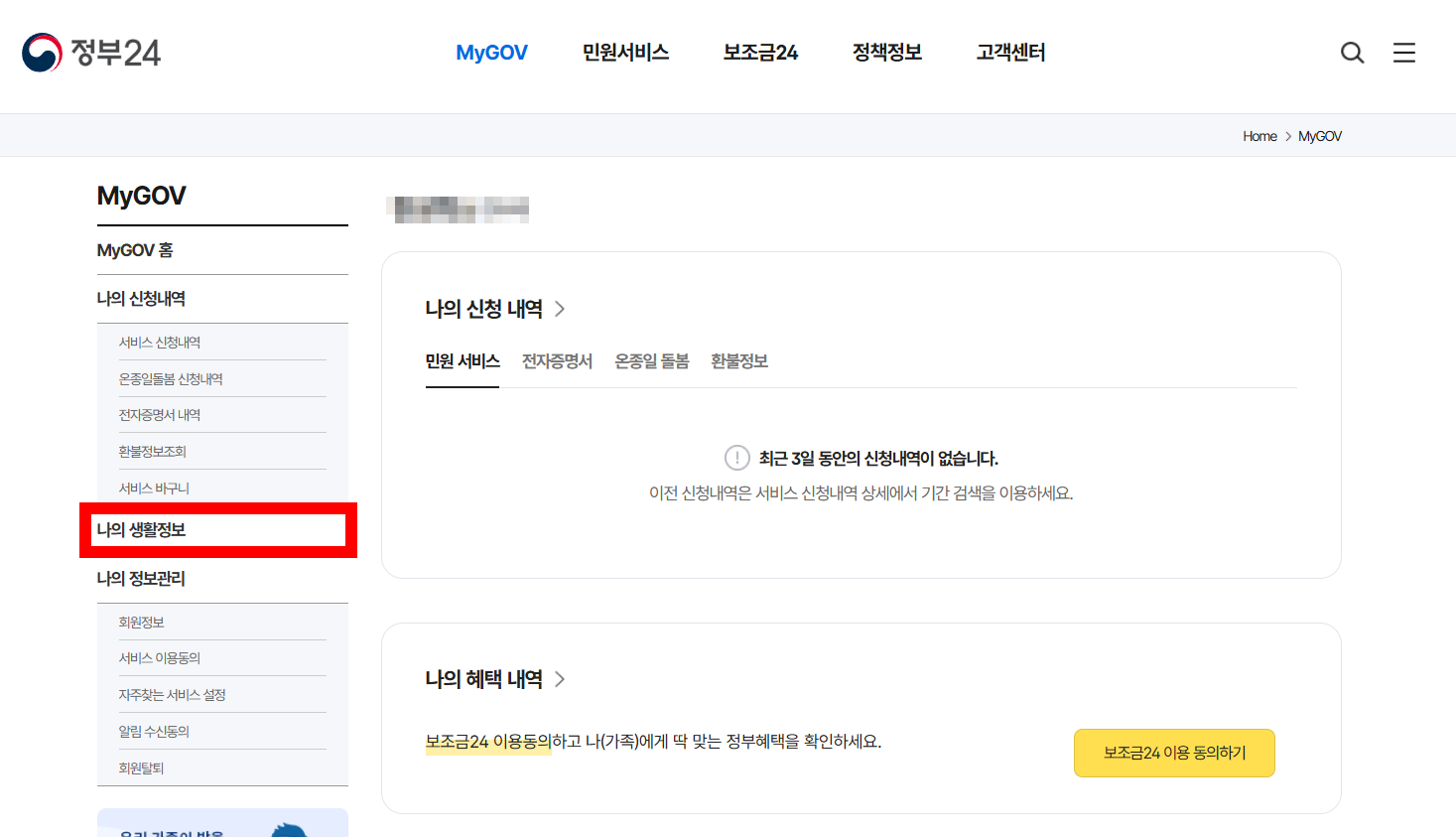Click 보조금24 이용동의 highlighted link
The height and width of the screenshot is (837, 1456).
tap(488, 742)
